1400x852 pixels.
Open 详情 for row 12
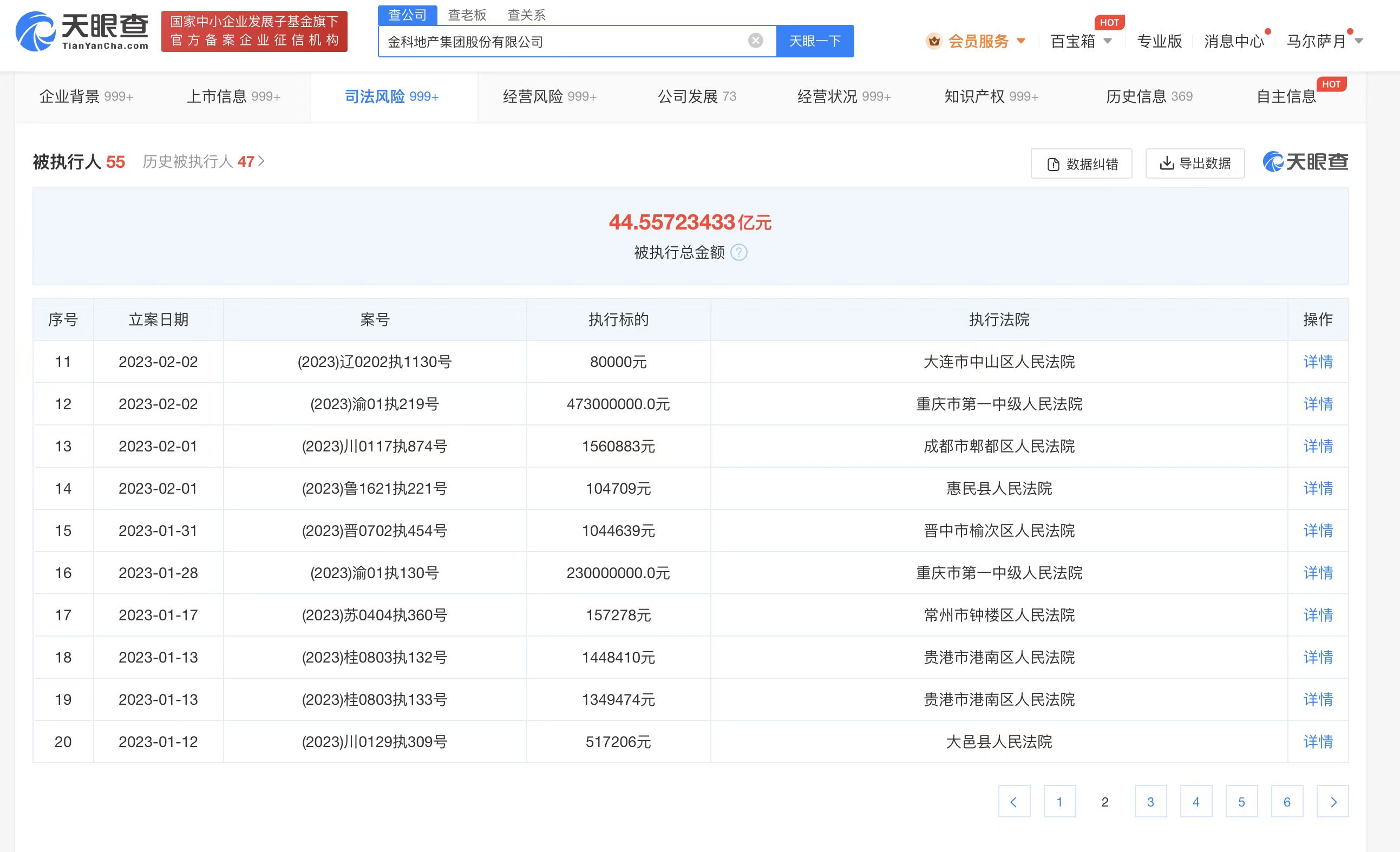1318,404
